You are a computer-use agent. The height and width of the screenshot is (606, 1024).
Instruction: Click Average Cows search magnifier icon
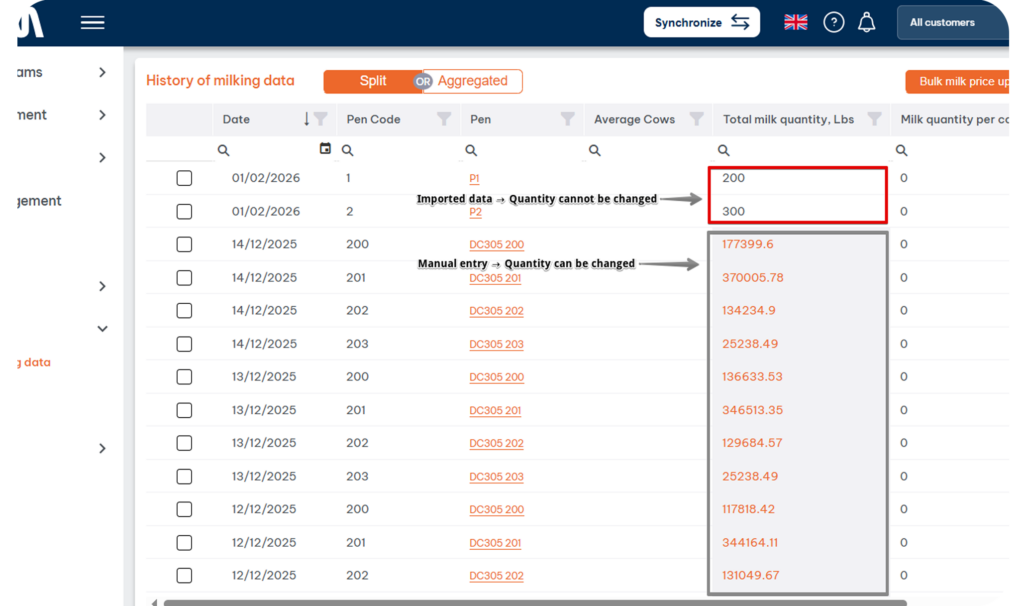(594, 150)
